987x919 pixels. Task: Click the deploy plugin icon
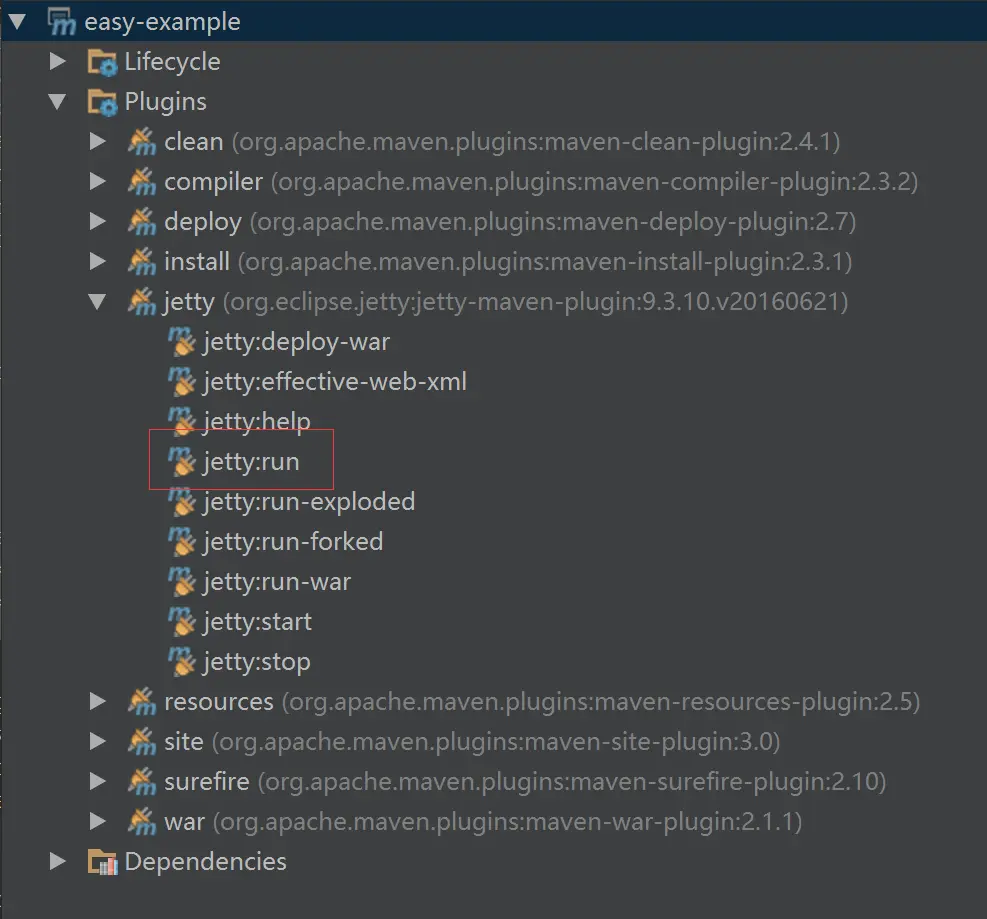pos(142,222)
